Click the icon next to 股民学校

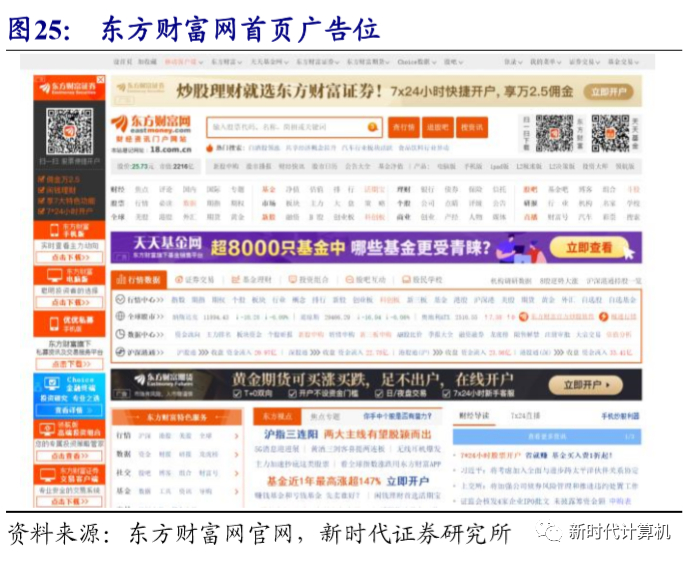pyautogui.click(x=406, y=280)
